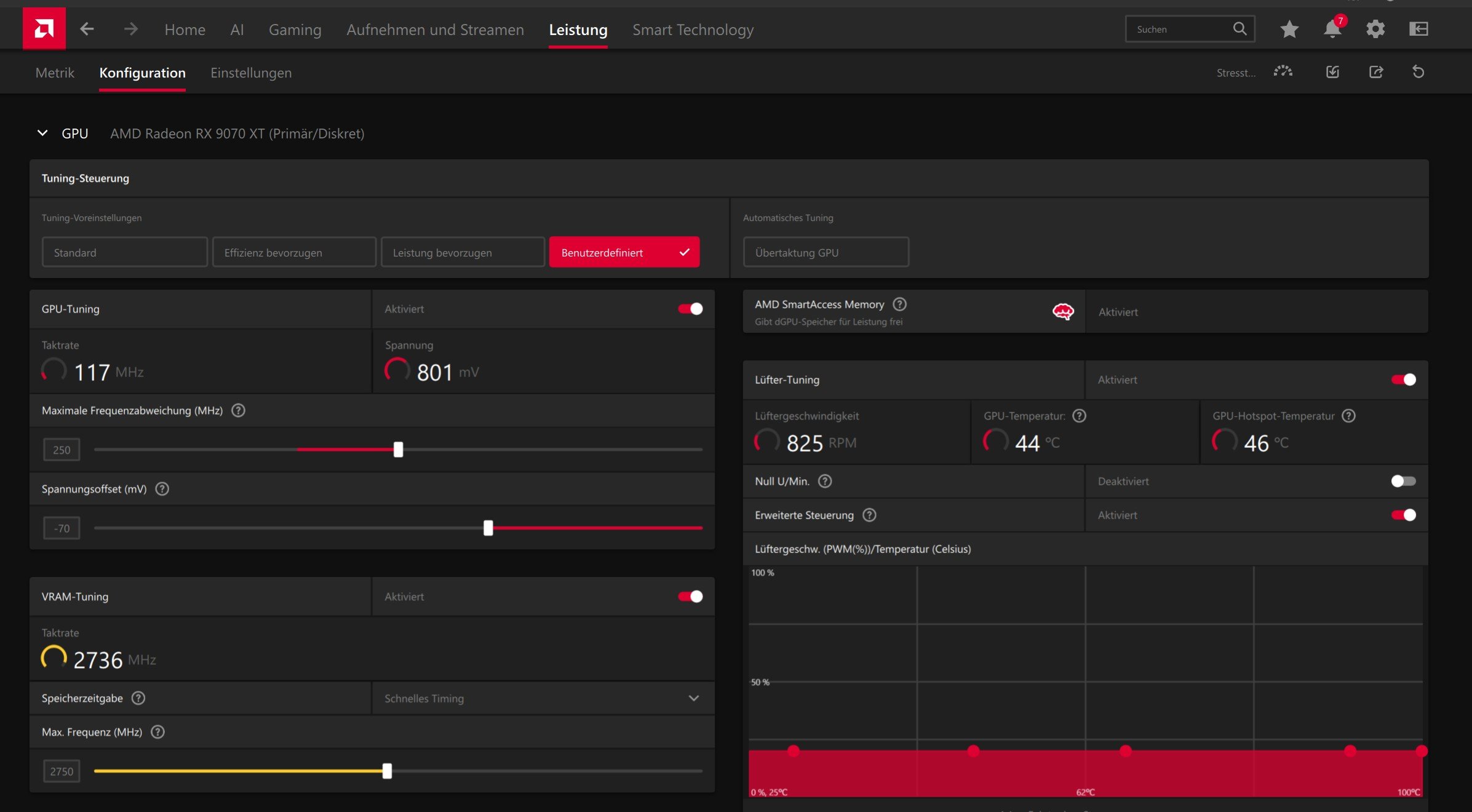Click the AMD logo home icon
1472x812 pixels.
click(44, 28)
